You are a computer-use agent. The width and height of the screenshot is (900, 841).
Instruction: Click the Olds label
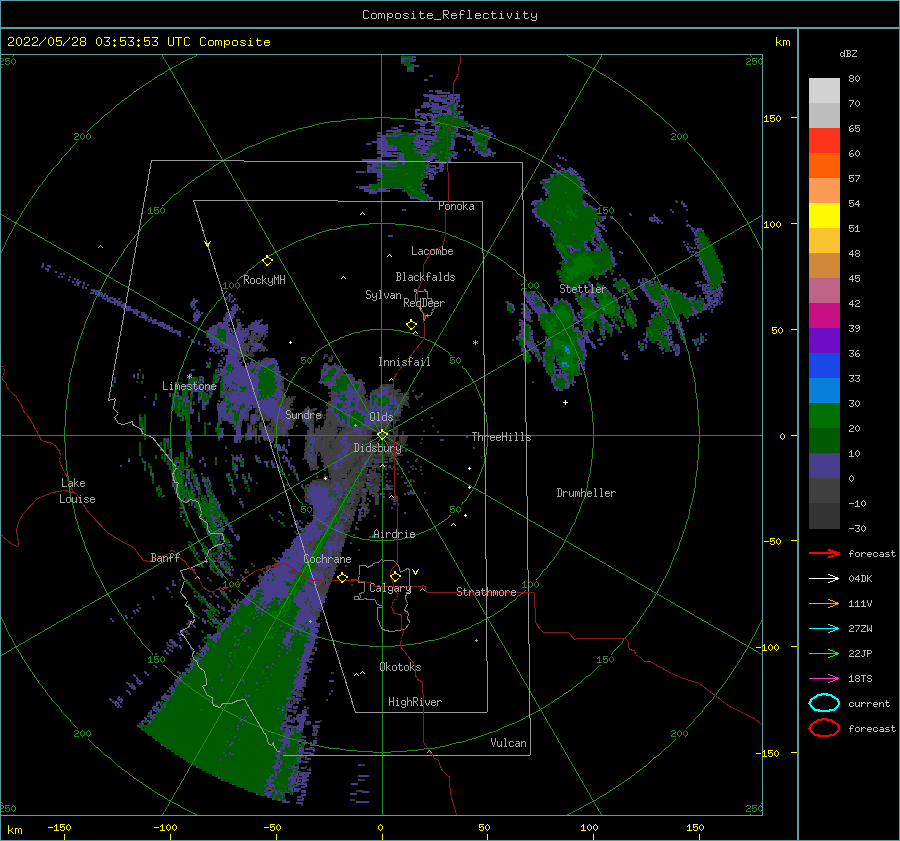pyautogui.click(x=381, y=417)
